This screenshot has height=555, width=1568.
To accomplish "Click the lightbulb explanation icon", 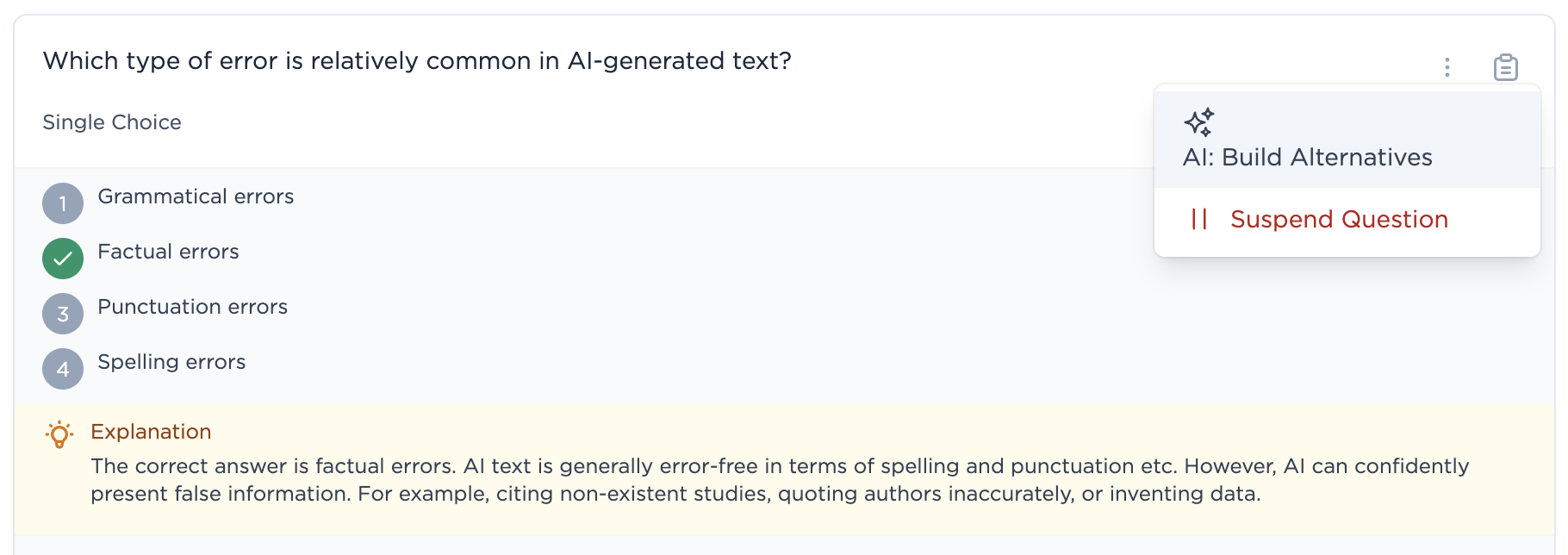I will [59, 433].
